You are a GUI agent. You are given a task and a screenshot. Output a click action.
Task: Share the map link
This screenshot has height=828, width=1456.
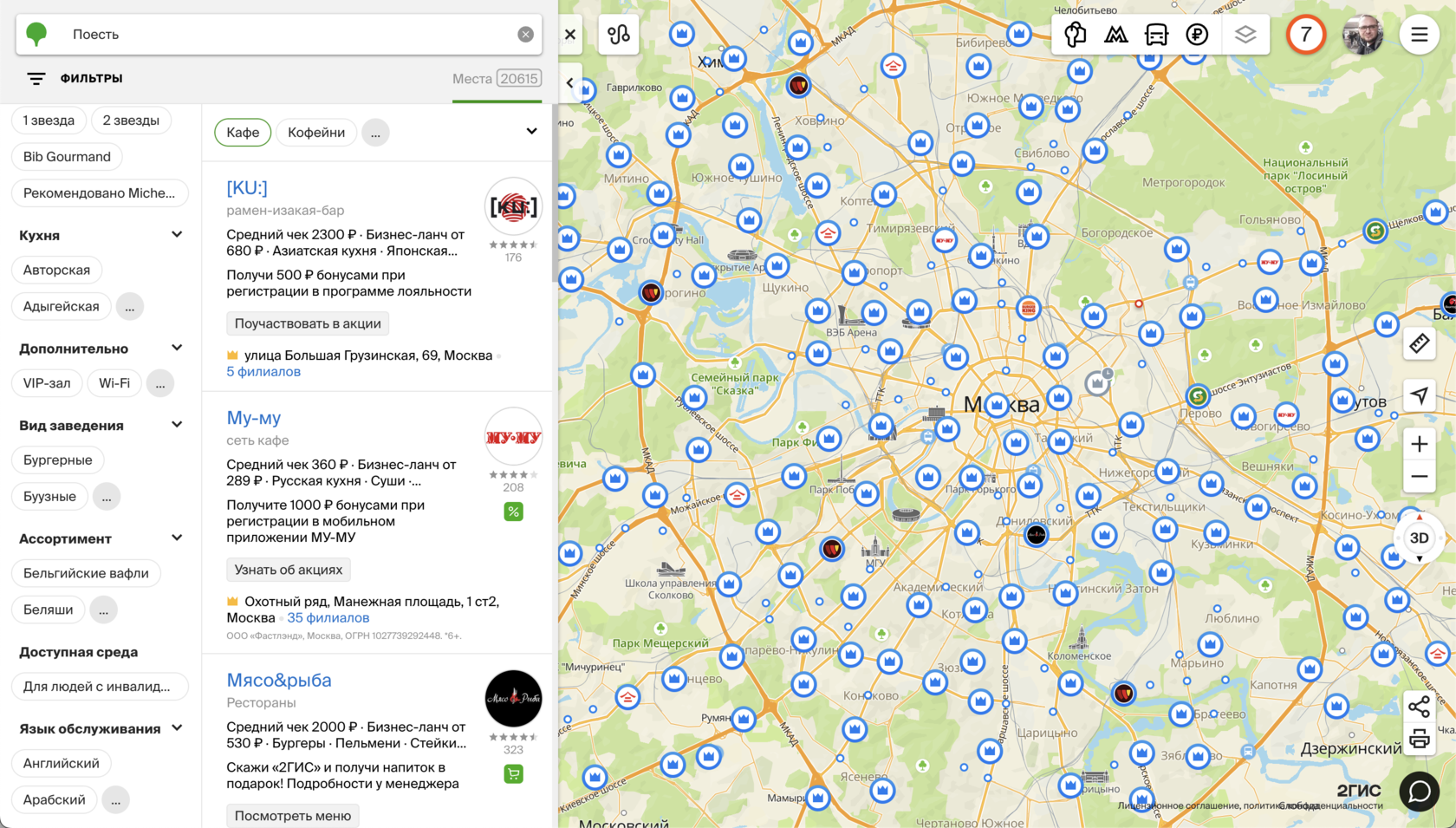1420,707
